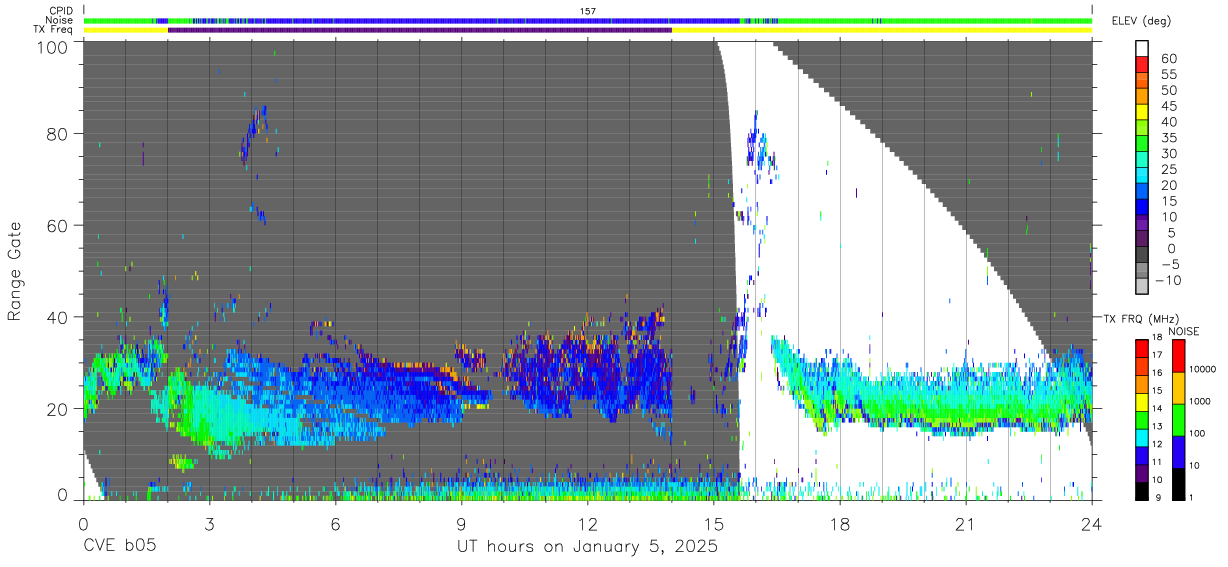Click x-axis tick label "24"
Screen dimensions: 1228x567
click(1092, 523)
